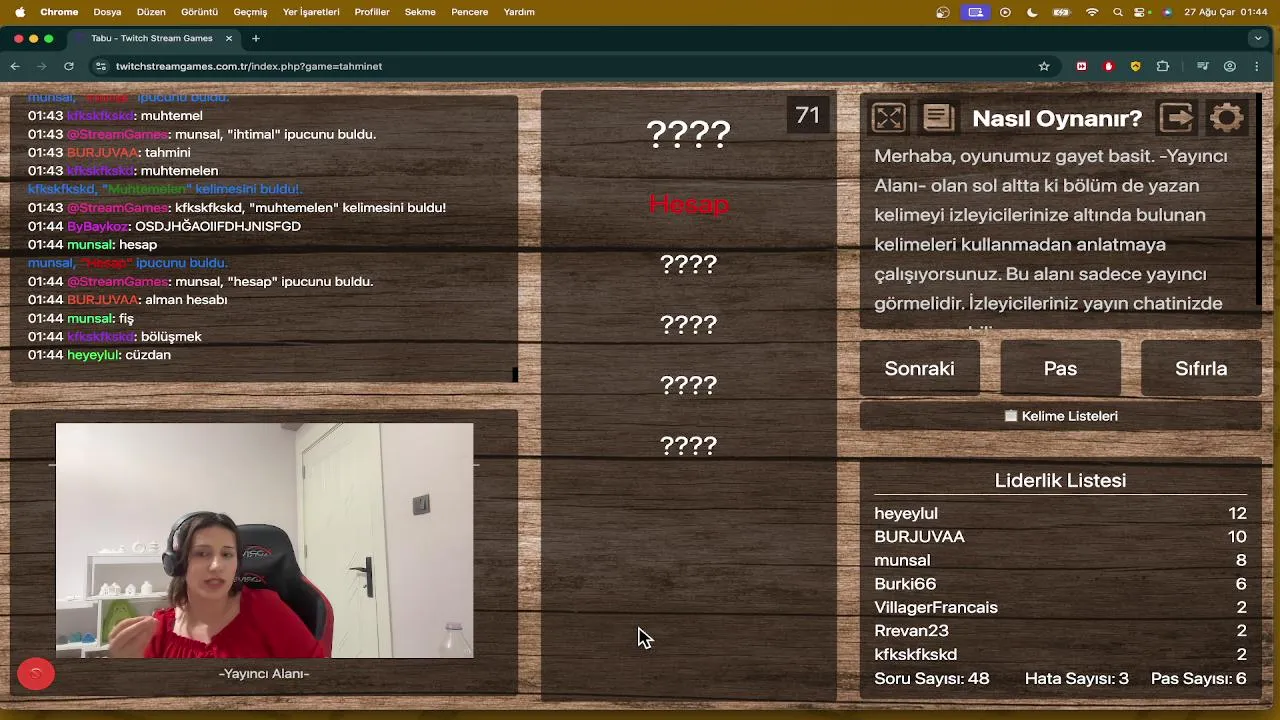Open the Düzen menu
Viewport: 1280px width, 720px height.
pyautogui.click(x=151, y=12)
